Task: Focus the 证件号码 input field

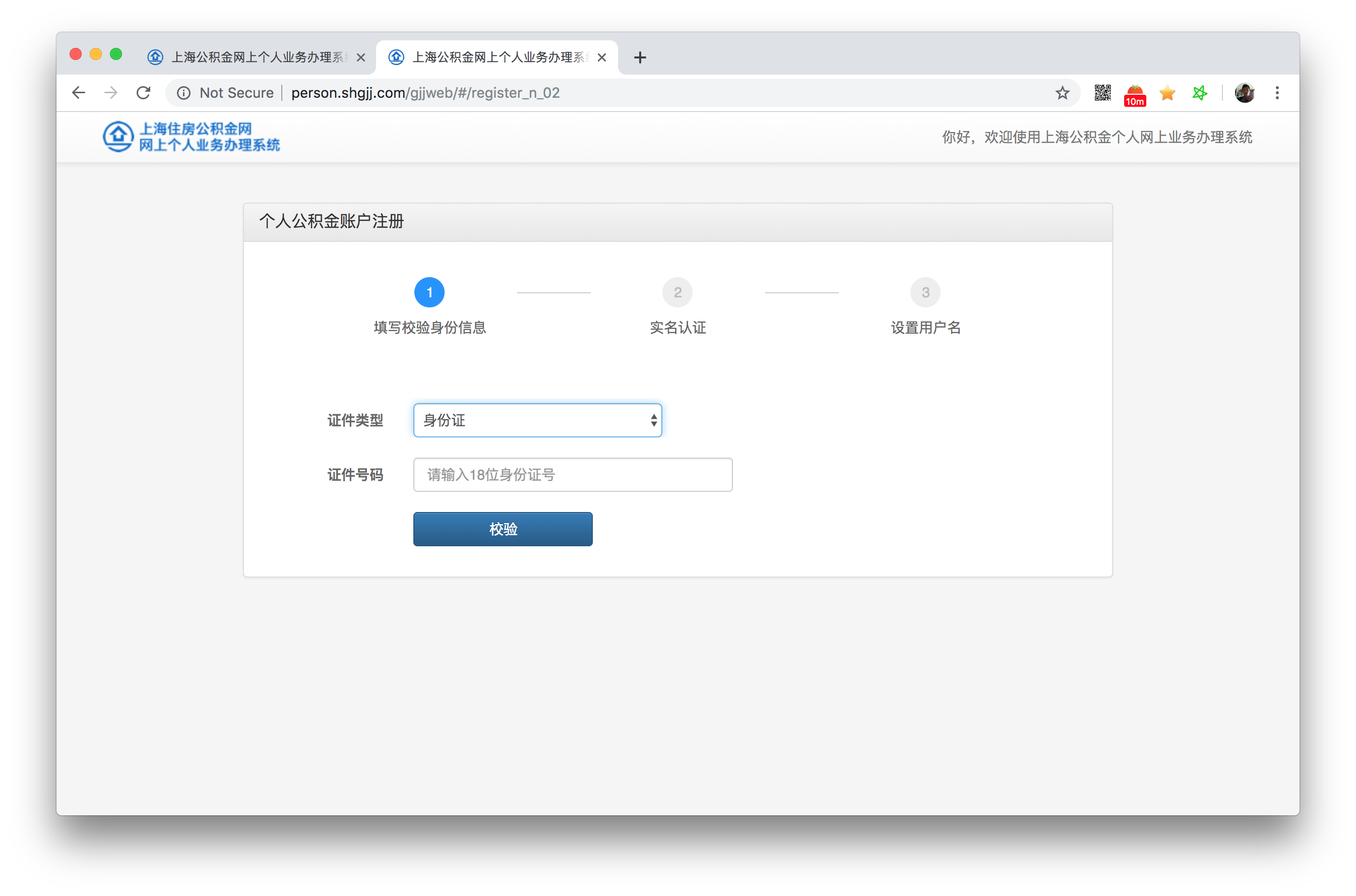Action: pyautogui.click(x=573, y=474)
